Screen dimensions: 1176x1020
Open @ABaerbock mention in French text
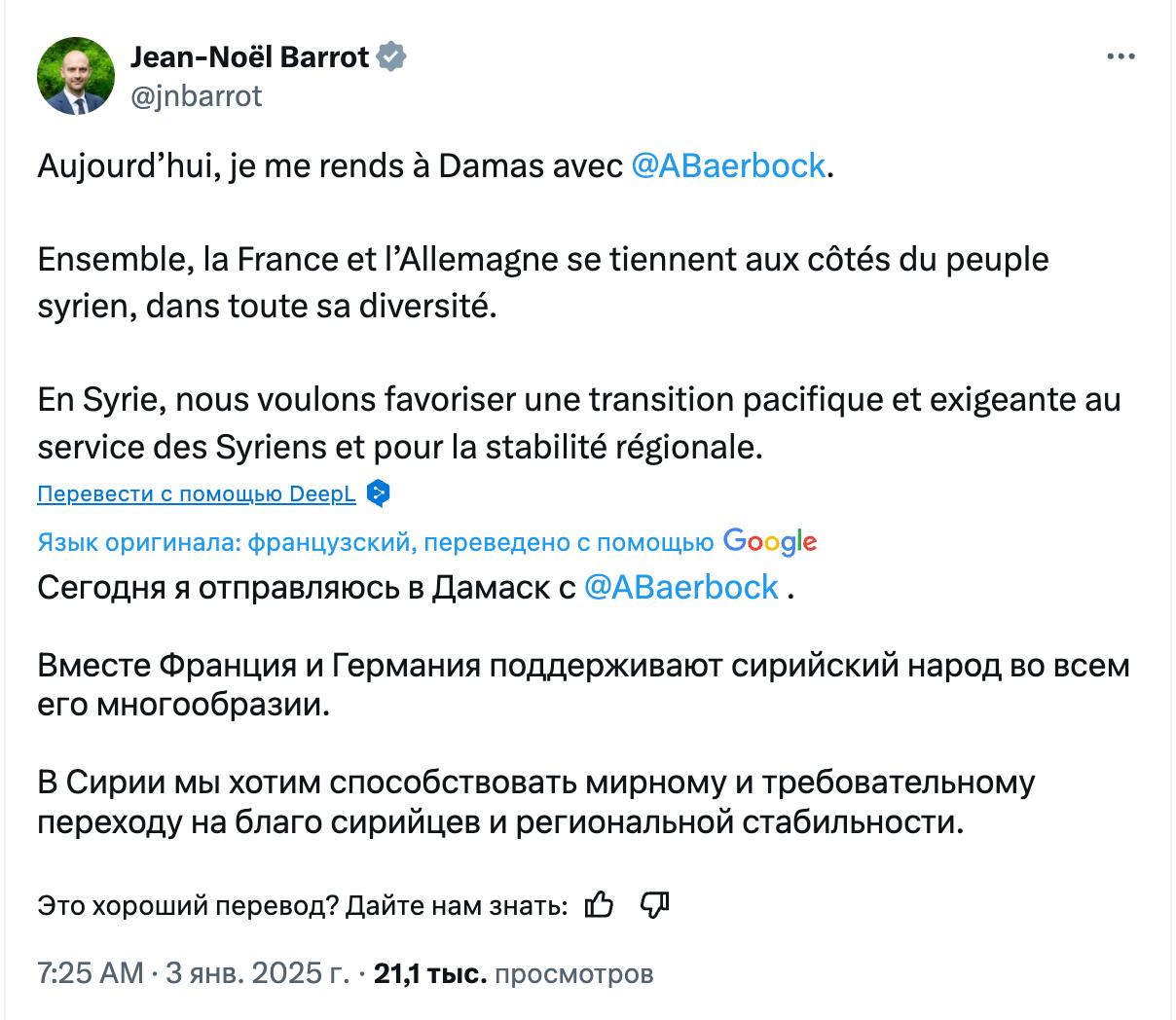[728, 166]
